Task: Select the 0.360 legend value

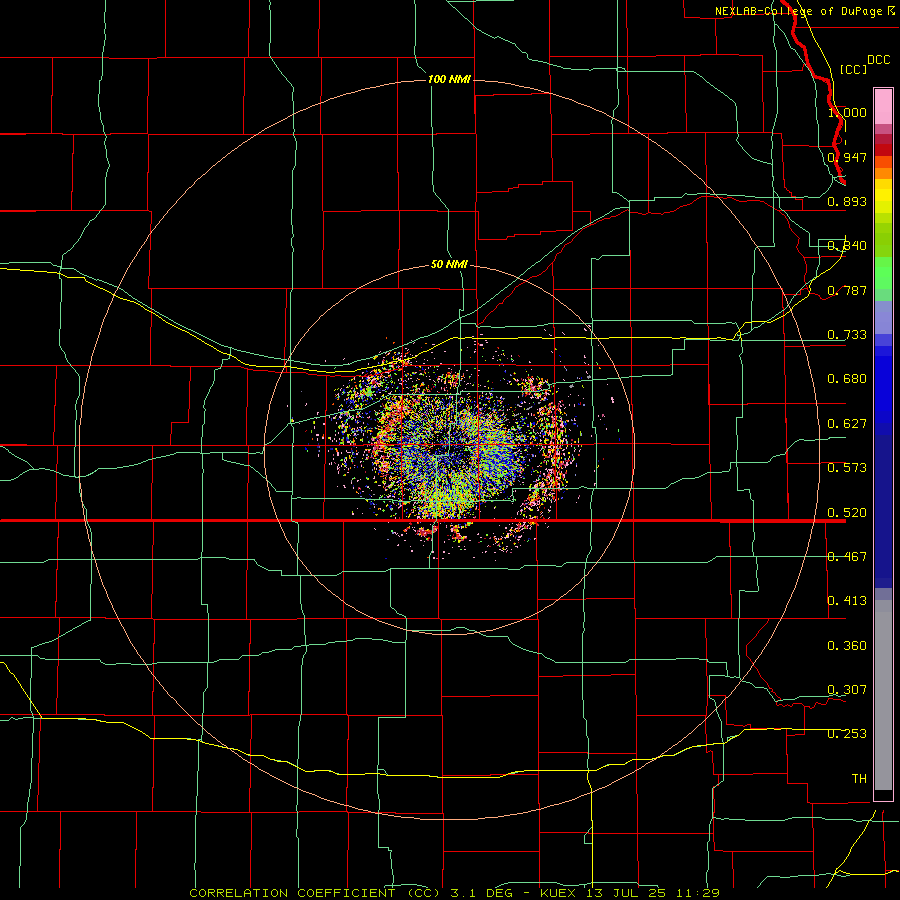Action: tap(847, 646)
